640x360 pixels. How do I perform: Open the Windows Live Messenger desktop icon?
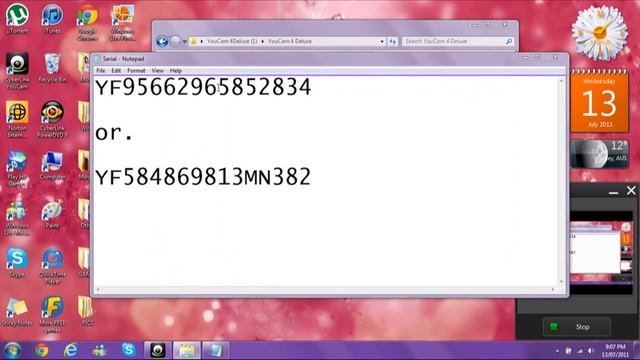click(x=17, y=216)
